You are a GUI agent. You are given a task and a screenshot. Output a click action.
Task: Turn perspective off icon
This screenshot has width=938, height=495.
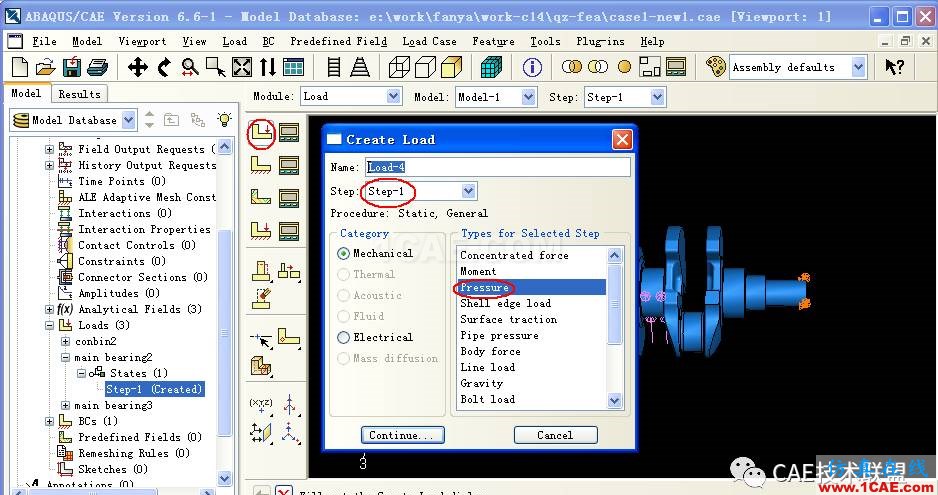(x=334, y=67)
